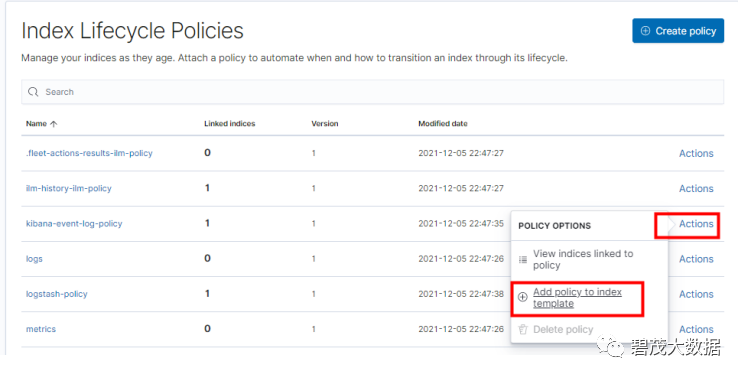
Task: Toggle Name column sort arrow
Action: (x=54, y=124)
